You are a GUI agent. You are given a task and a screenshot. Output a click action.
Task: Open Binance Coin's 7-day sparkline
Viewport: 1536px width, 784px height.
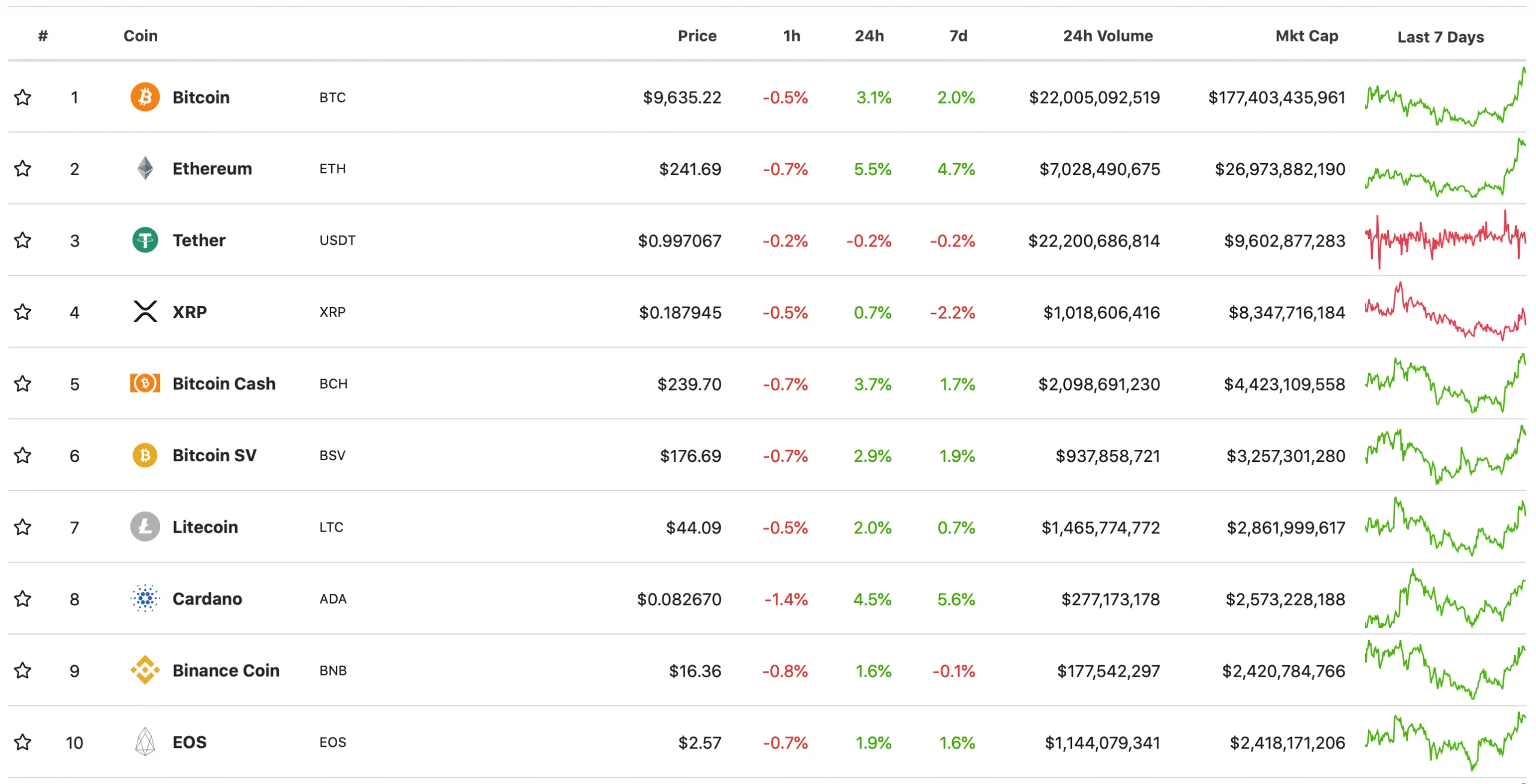pos(1445,669)
